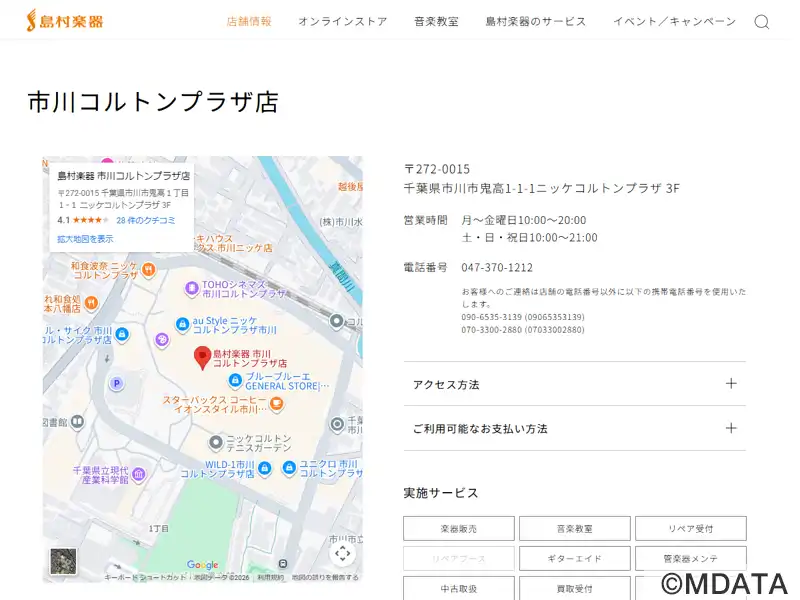Select the TOHO Cinemas map marker
This screenshot has width=800, height=600.
click(191, 289)
